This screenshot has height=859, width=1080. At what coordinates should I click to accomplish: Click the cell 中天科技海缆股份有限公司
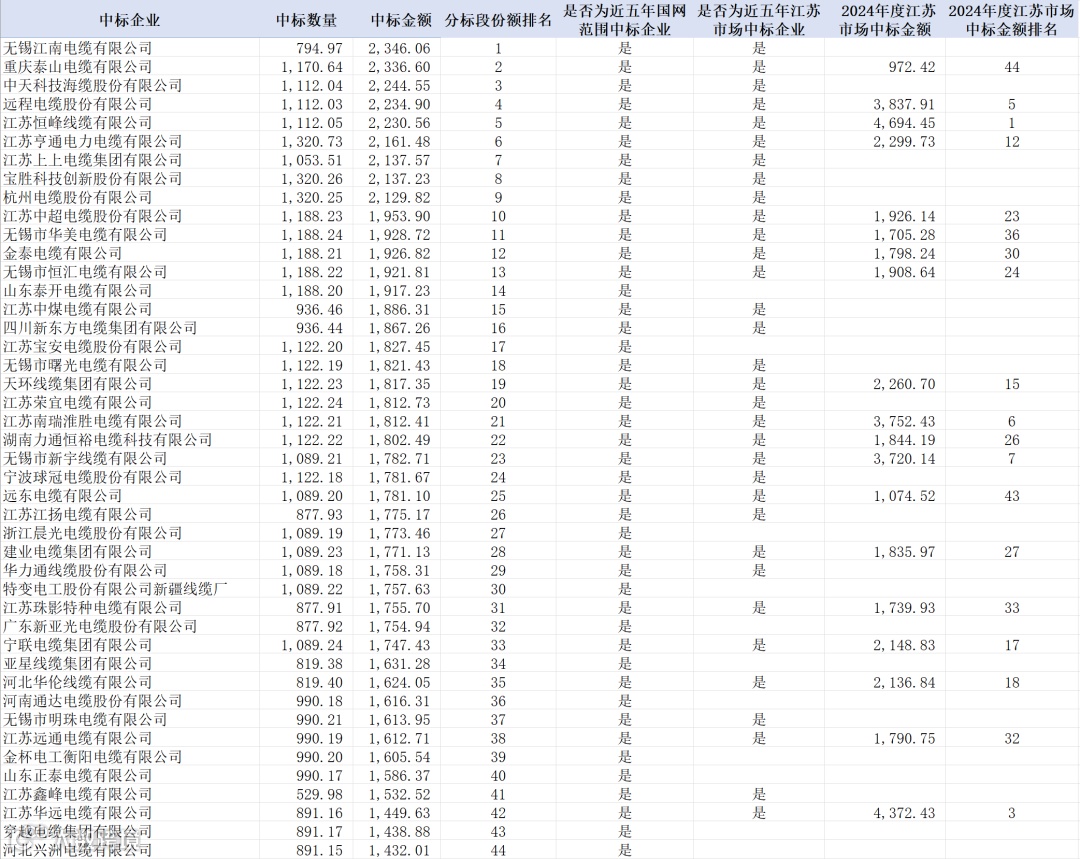(x=93, y=85)
